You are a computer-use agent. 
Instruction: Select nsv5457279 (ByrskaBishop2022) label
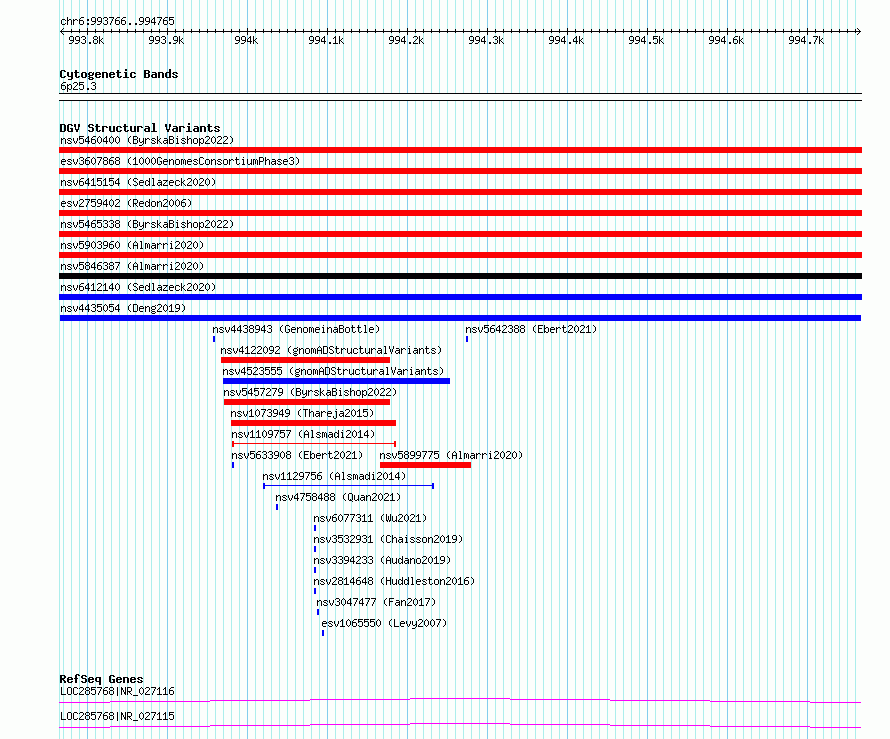[x=310, y=392]
